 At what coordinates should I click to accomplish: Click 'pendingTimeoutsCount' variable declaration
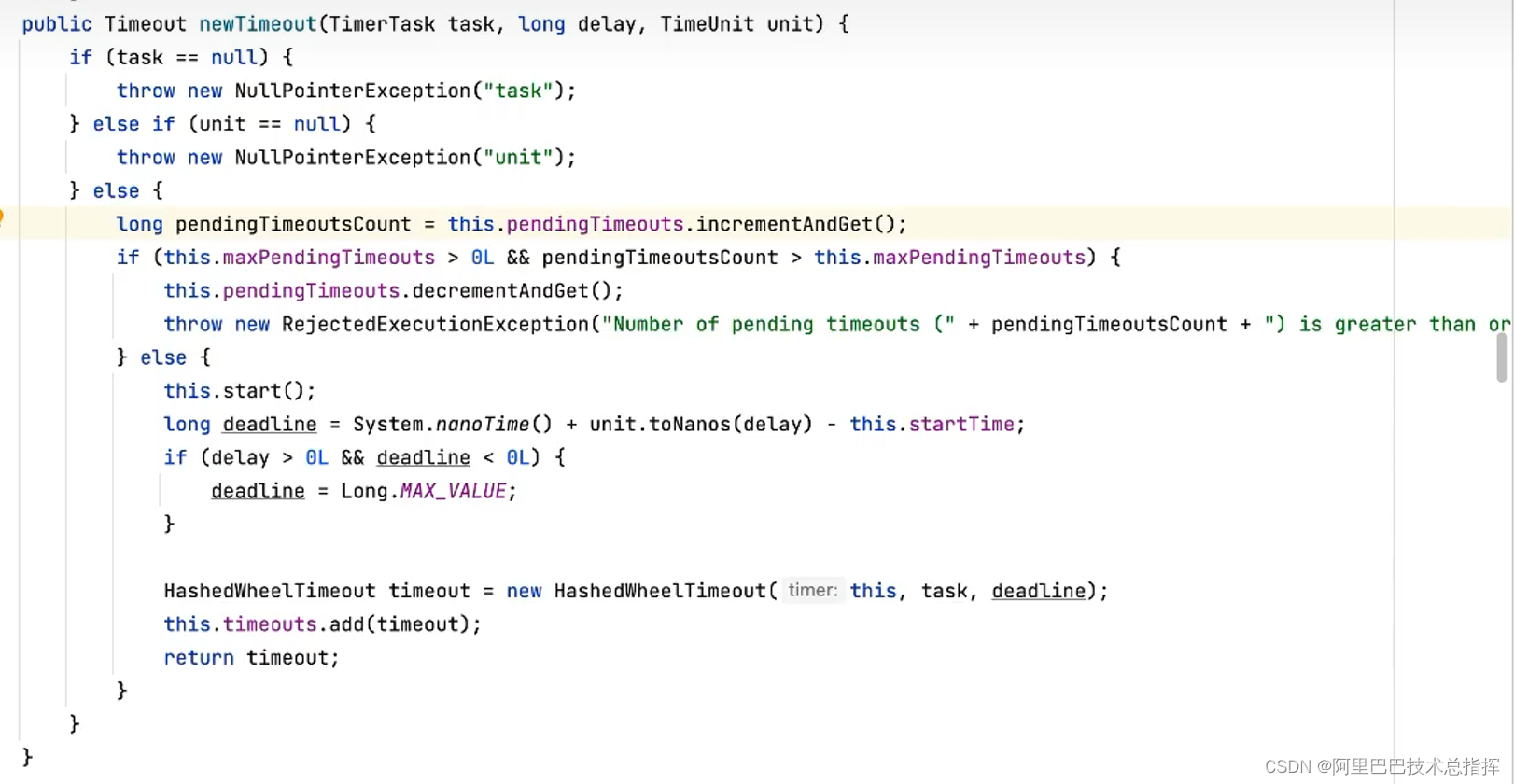coord(293,224)
